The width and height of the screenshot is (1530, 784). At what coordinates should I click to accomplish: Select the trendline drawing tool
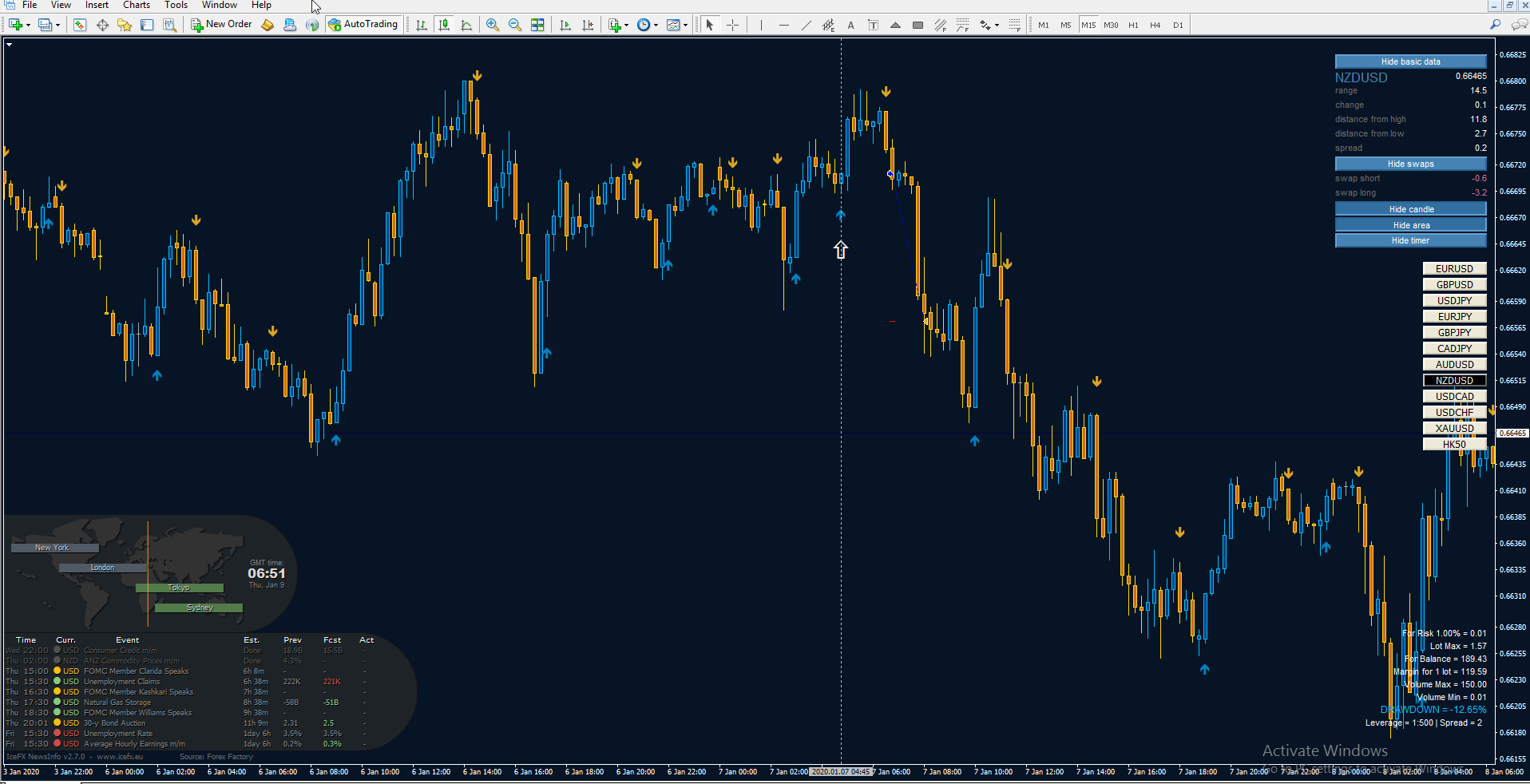[806, 25]
